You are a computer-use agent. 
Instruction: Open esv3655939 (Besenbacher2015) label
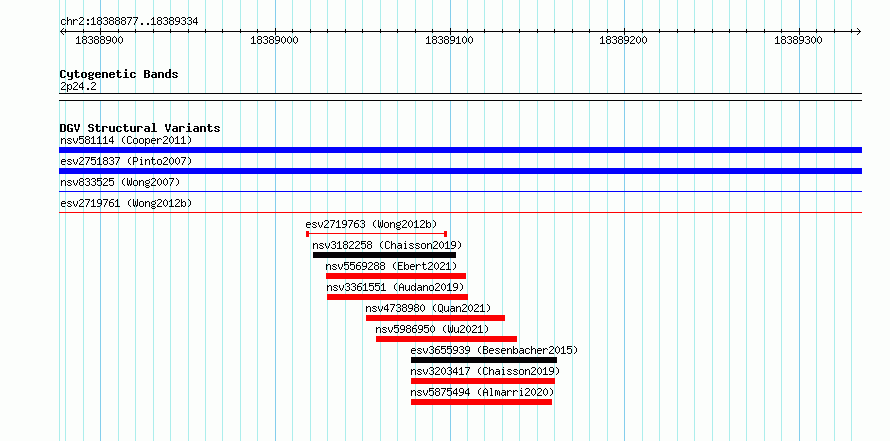point(494,350)
